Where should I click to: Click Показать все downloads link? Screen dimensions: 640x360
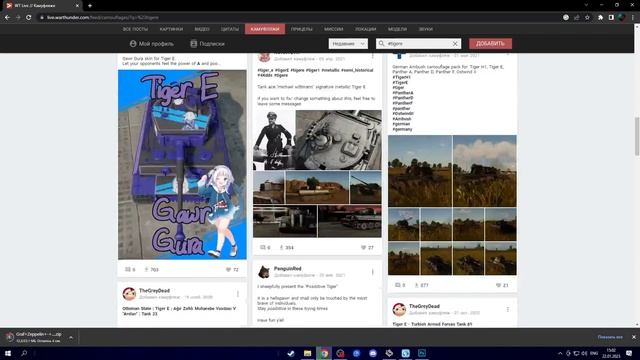coord(610,337)
